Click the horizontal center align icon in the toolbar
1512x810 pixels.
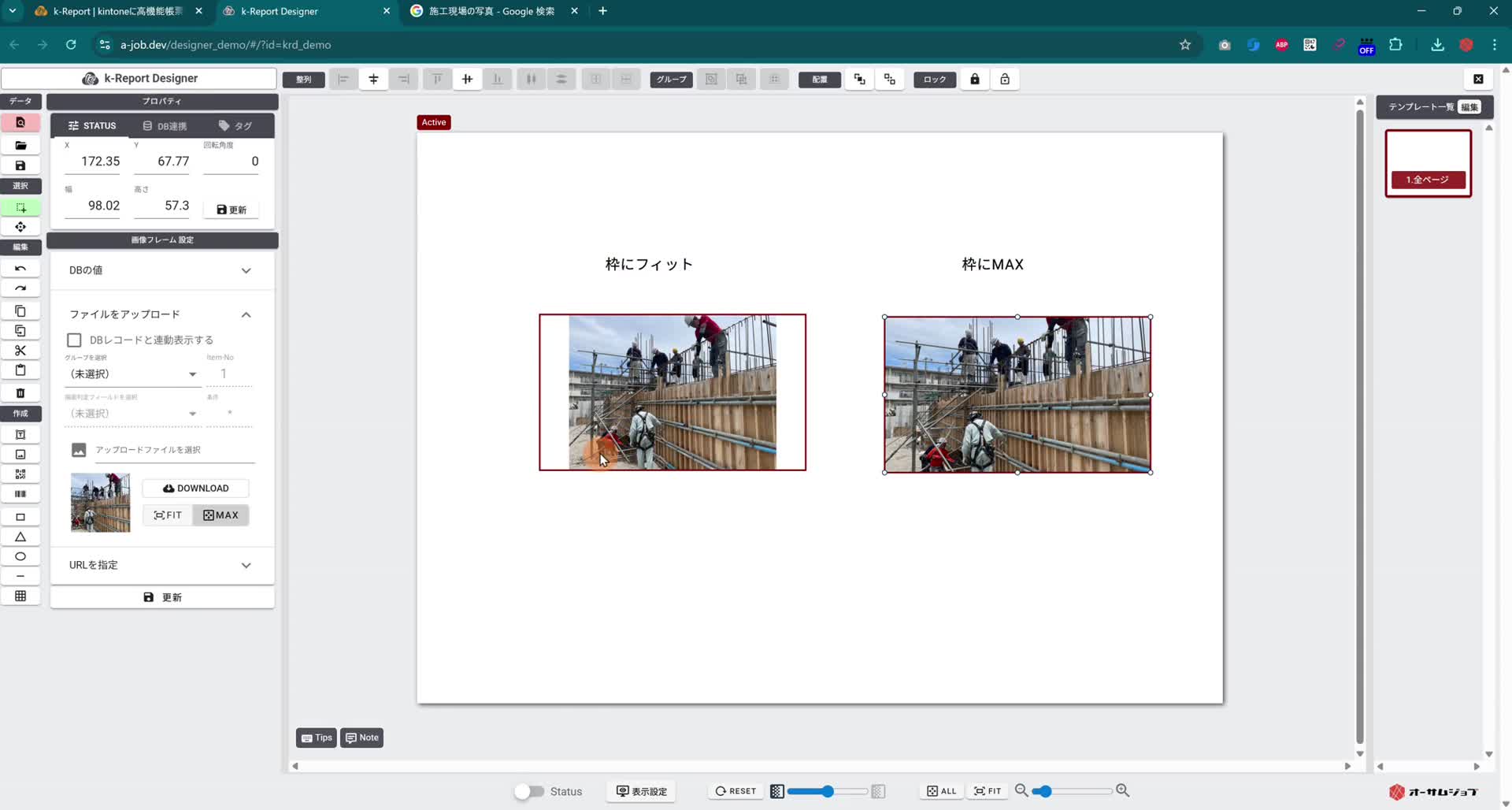tap(373, 79)
